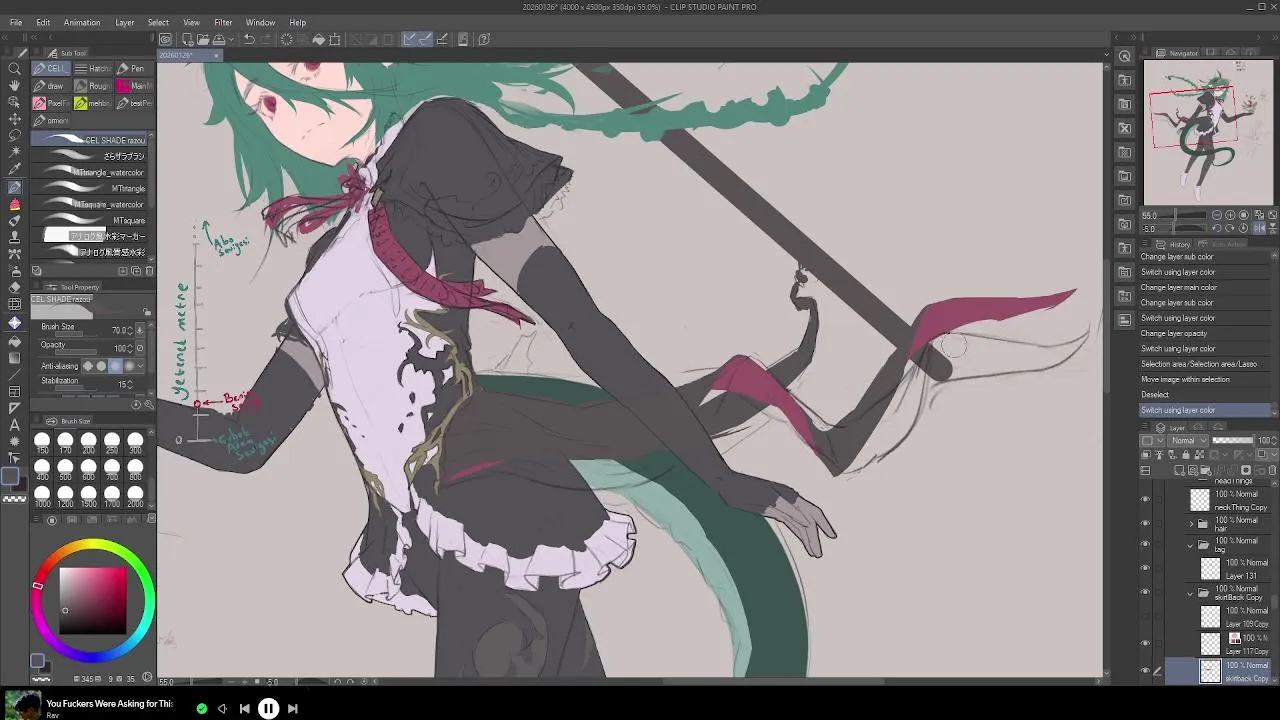Select the Eyedropper tool

15,170
